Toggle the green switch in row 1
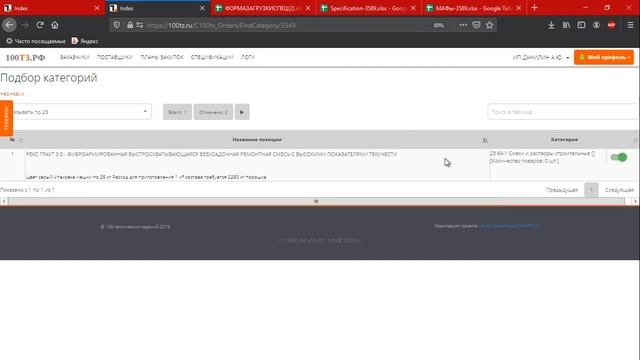This screenshot has height=360, width=640. 618,157
